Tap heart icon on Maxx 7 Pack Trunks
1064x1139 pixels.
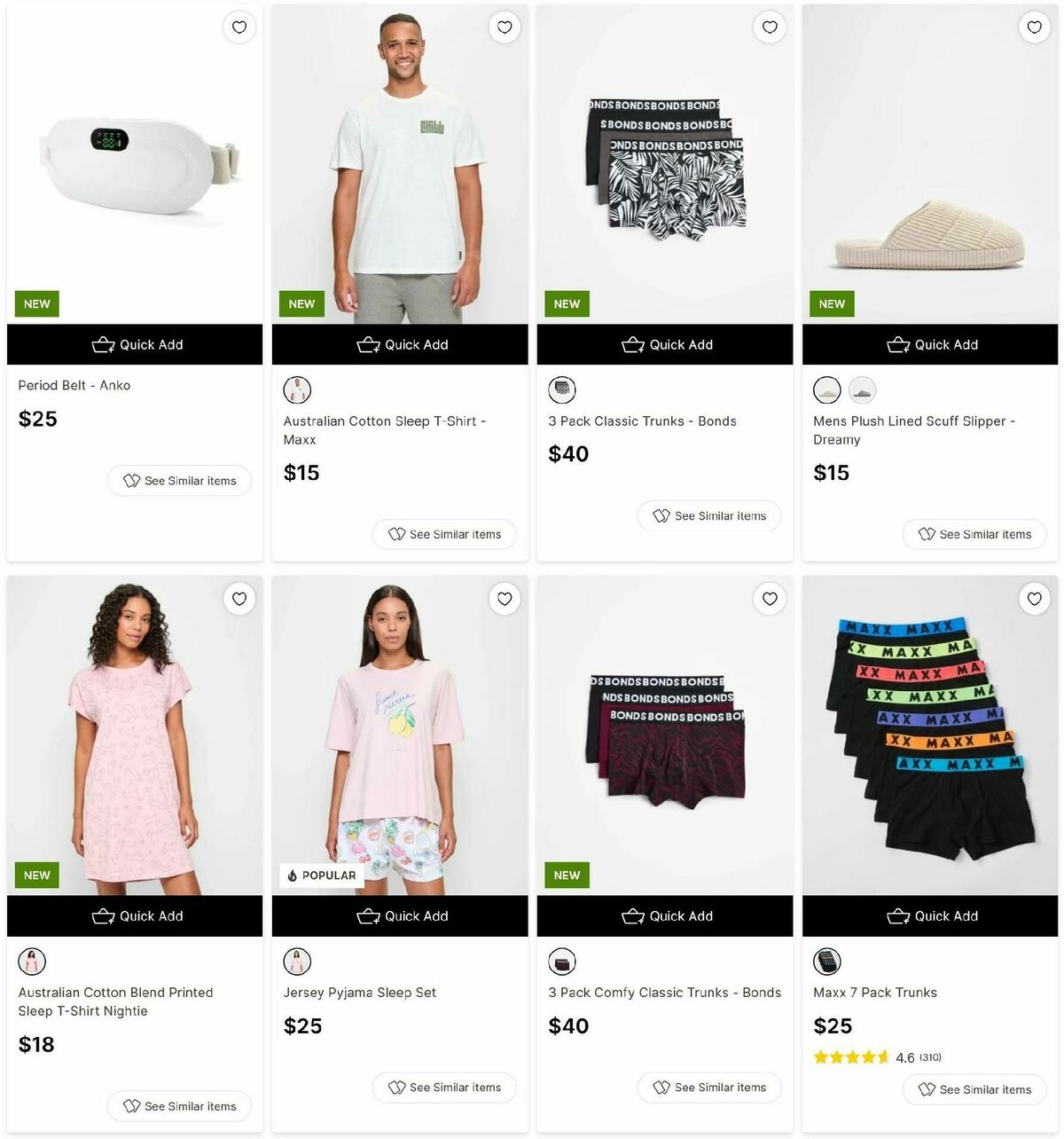(1034, 599)
